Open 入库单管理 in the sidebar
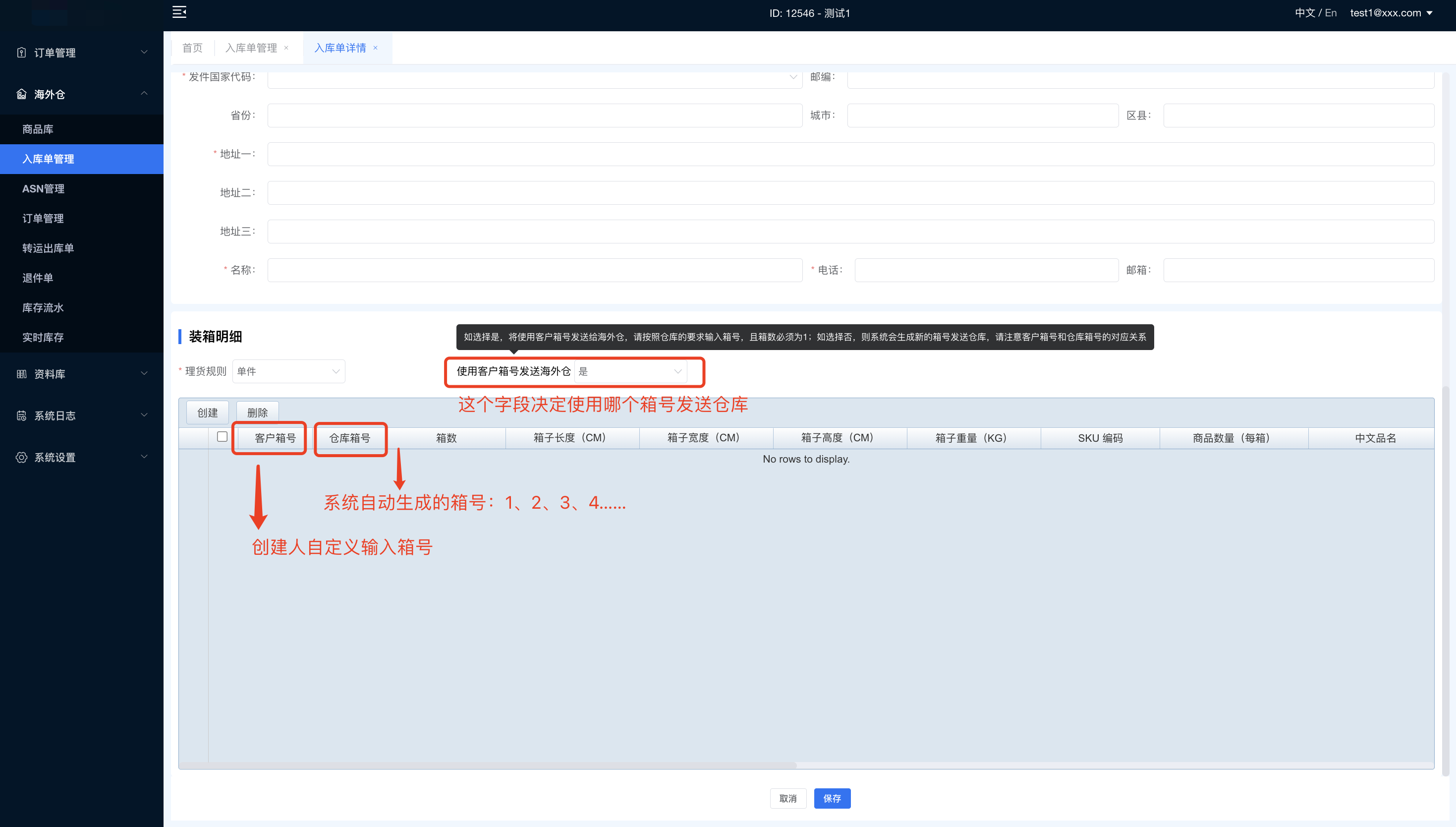The width and height of the screenshot is (1456, 827). pyautogui.click(x=82, y=159)
